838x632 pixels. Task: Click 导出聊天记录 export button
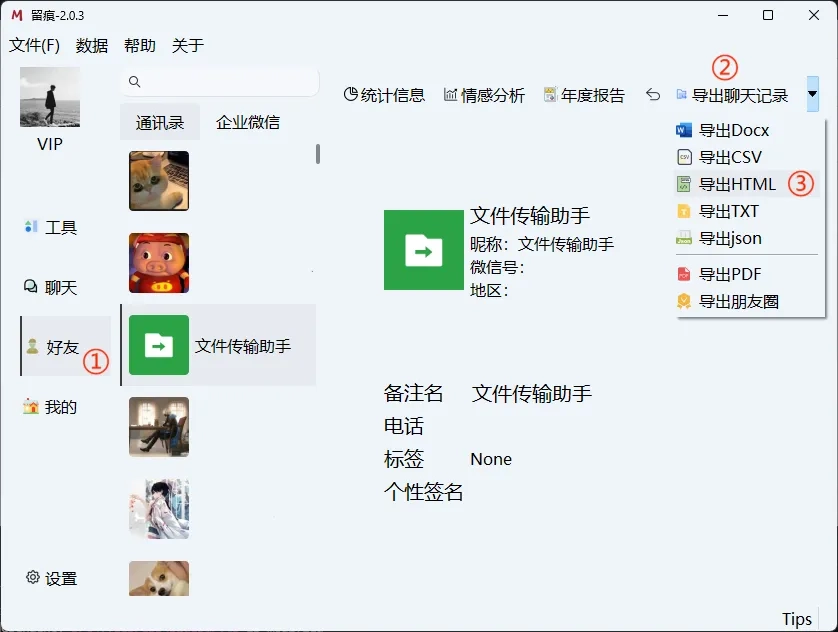click(x=733, y=95)
